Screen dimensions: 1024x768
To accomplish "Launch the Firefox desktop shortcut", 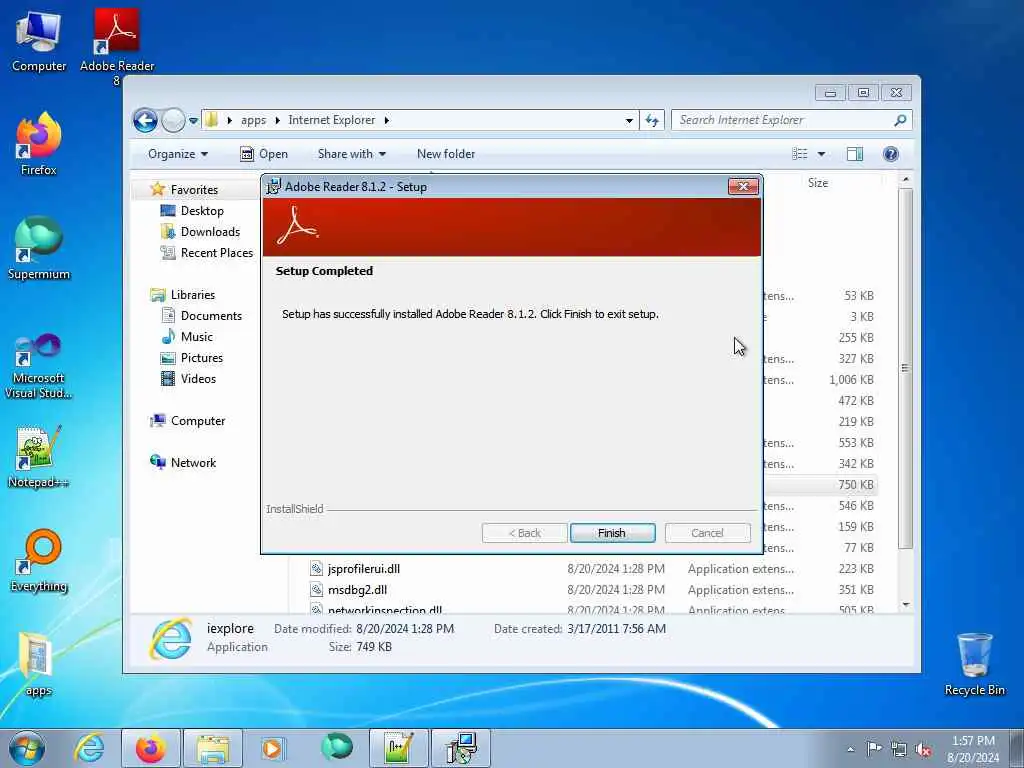I will coord(39,144).
